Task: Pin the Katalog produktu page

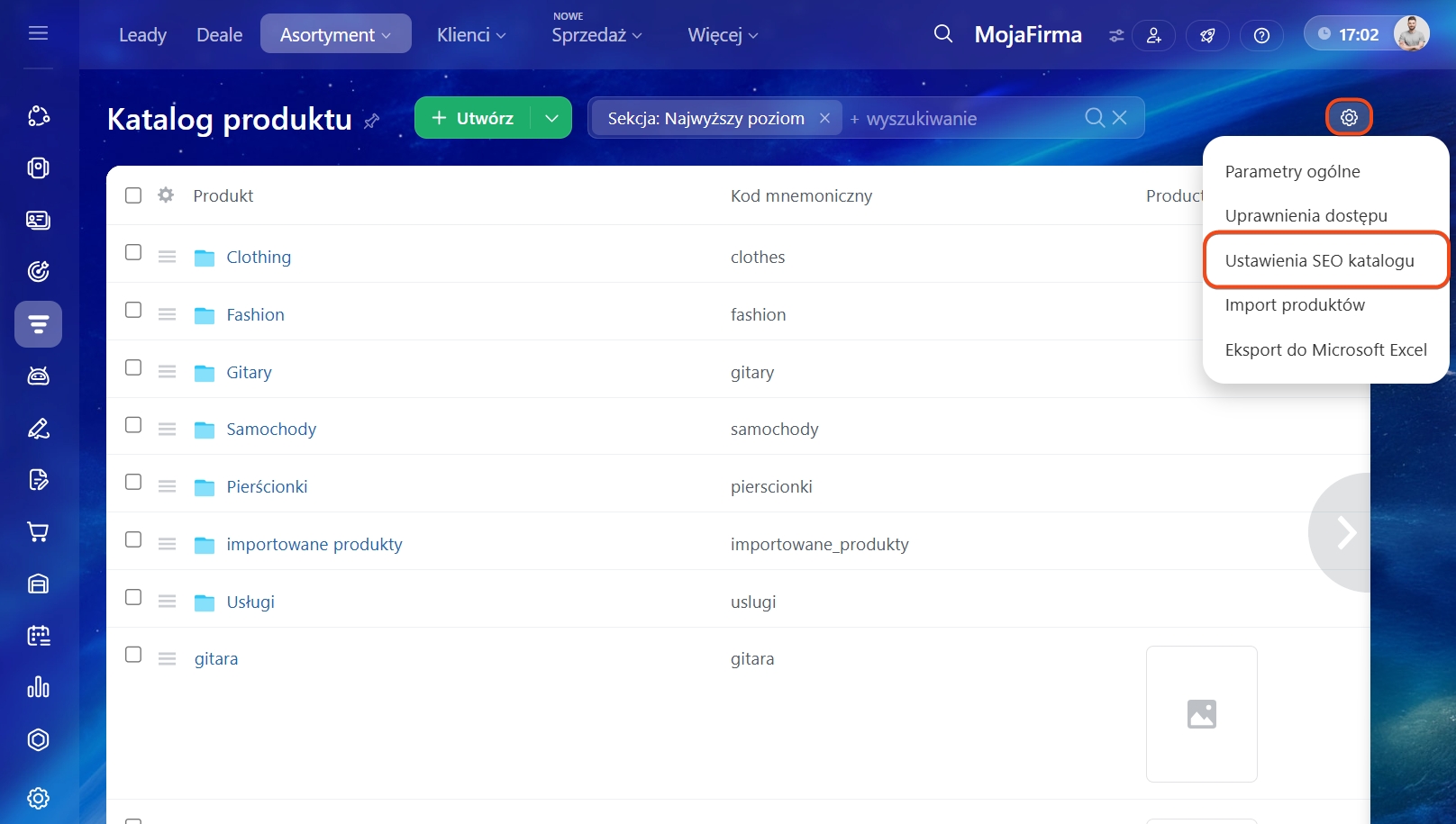Action: pos(371,121)
